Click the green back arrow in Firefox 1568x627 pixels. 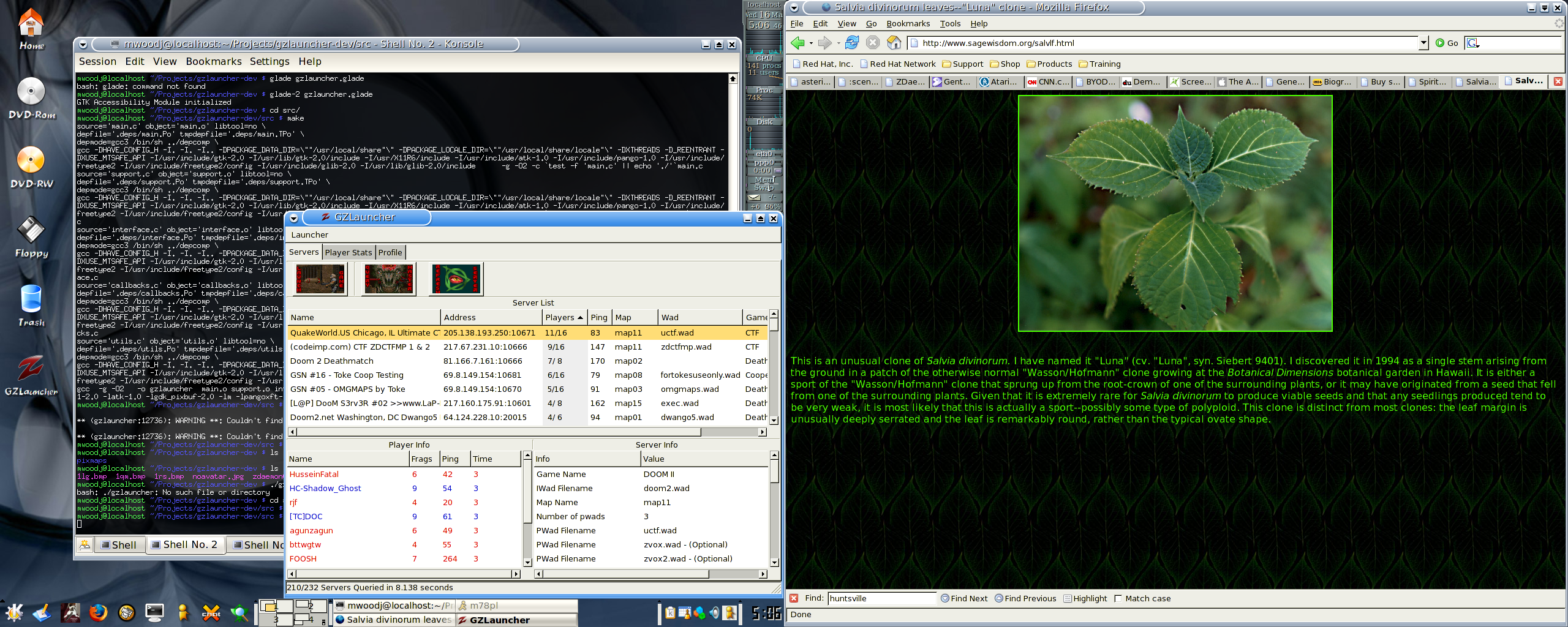[x=797, y=43]
